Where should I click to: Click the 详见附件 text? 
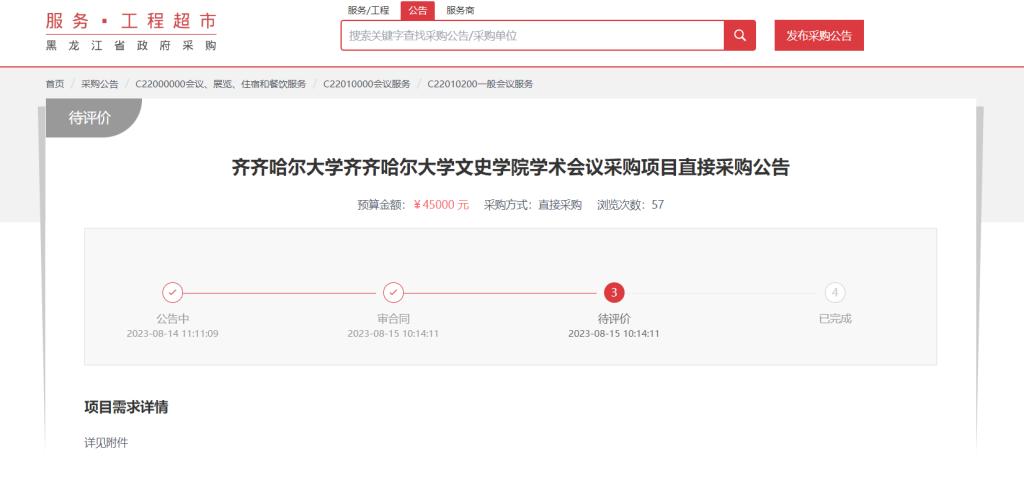[106, 442]
